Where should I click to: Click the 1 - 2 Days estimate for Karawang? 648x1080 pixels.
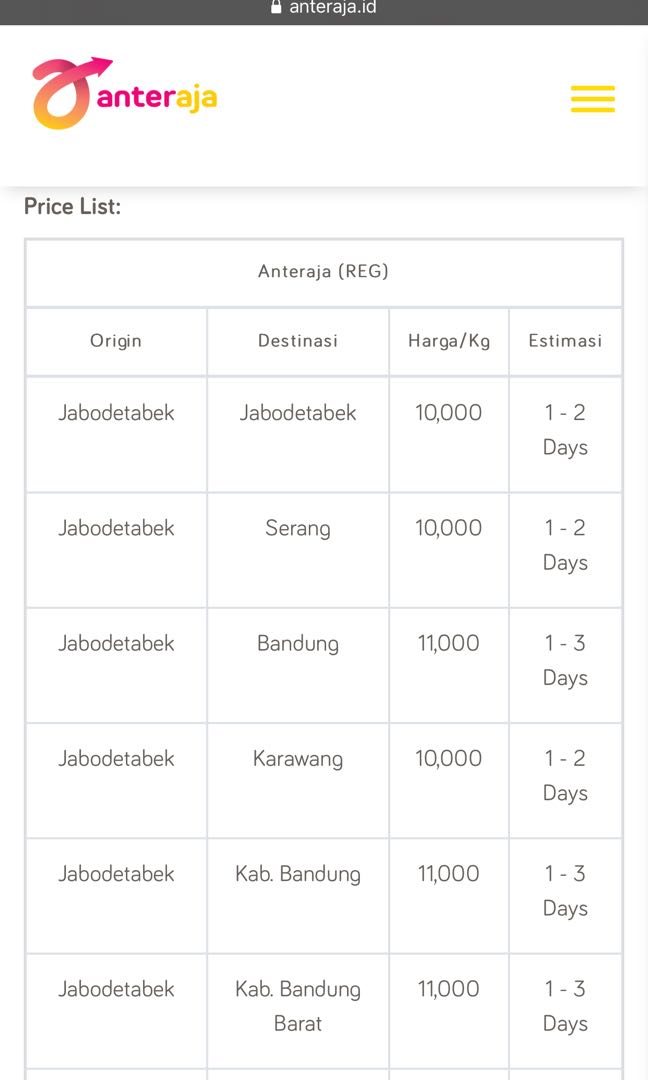(x=565, y=776)
